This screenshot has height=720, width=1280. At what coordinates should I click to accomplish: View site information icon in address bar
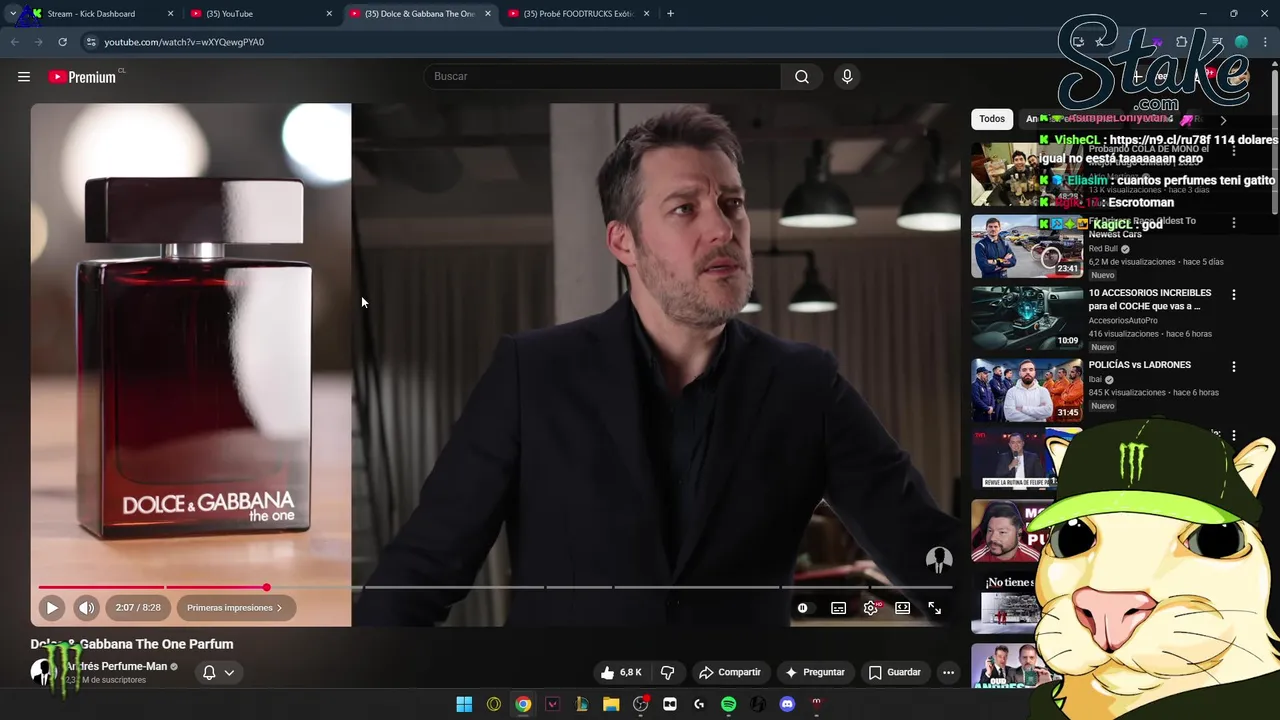(x=91, y=42)
